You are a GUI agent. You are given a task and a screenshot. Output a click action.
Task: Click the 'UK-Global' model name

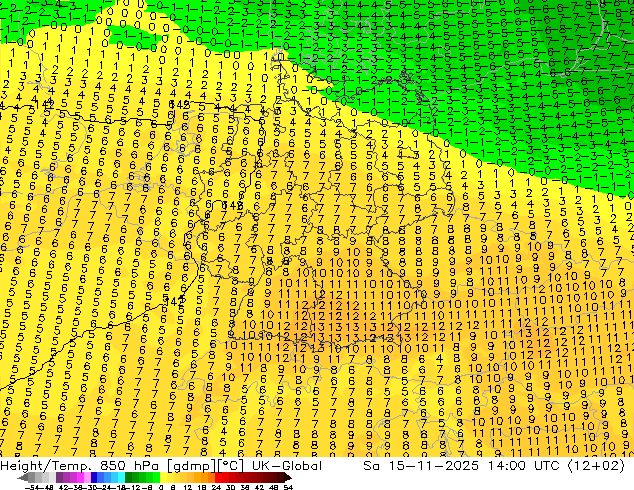coord(287,466)
